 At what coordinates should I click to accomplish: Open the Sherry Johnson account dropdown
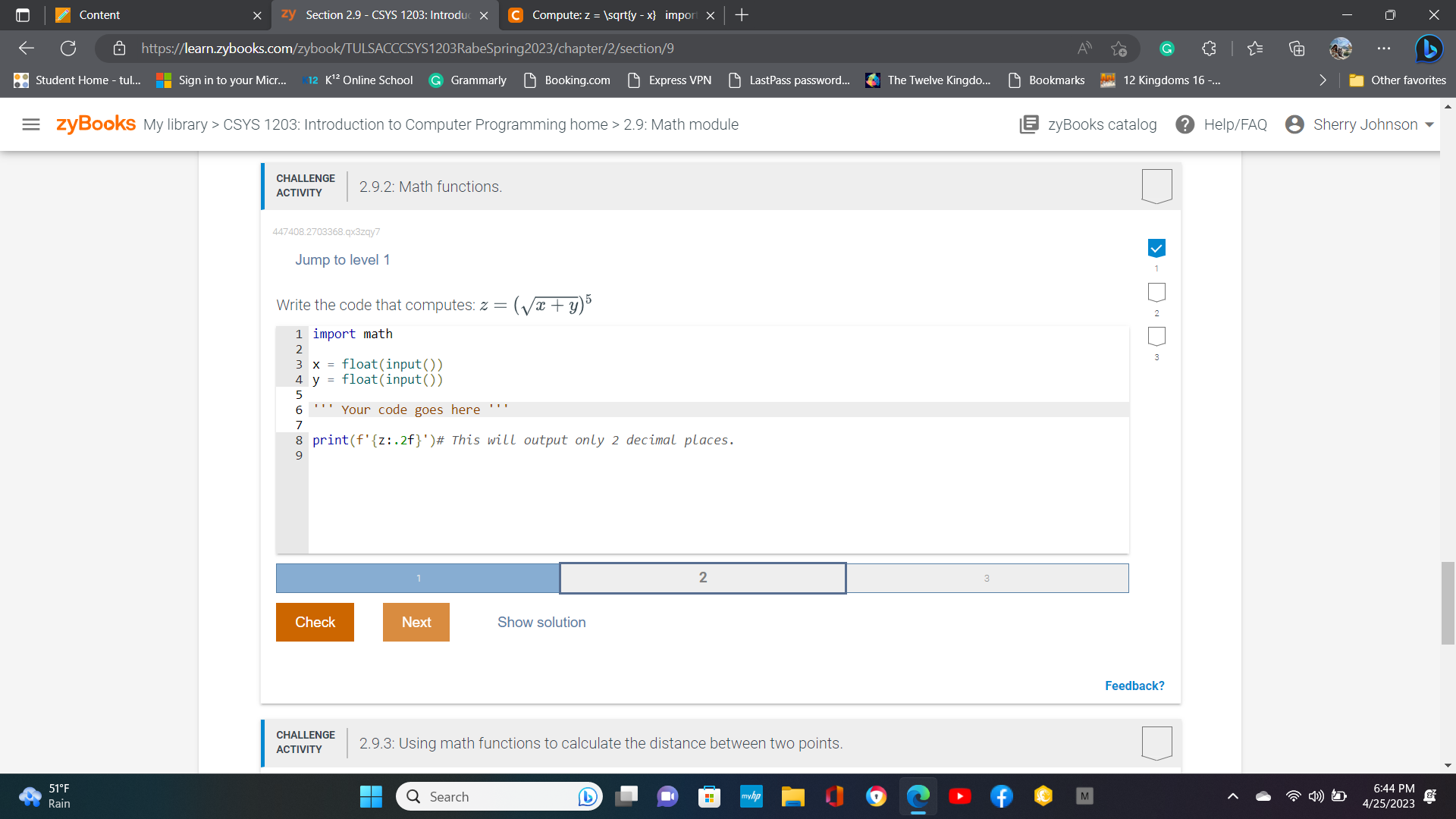click(1359, 124)
